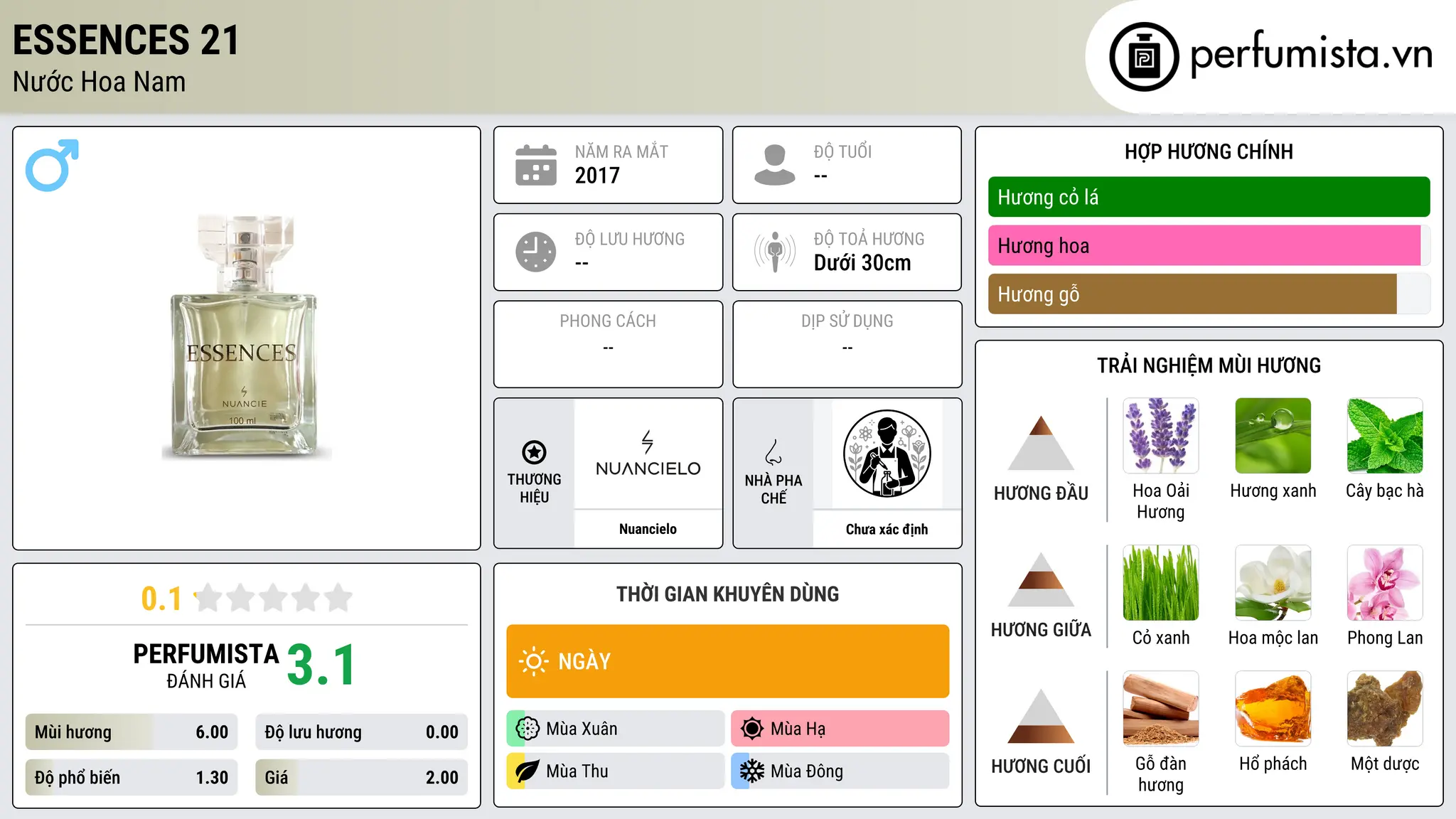Screen dimensions: 1456x819
Task: Click the Nước Hoa Nam subtitle
Action: [99, 82]
